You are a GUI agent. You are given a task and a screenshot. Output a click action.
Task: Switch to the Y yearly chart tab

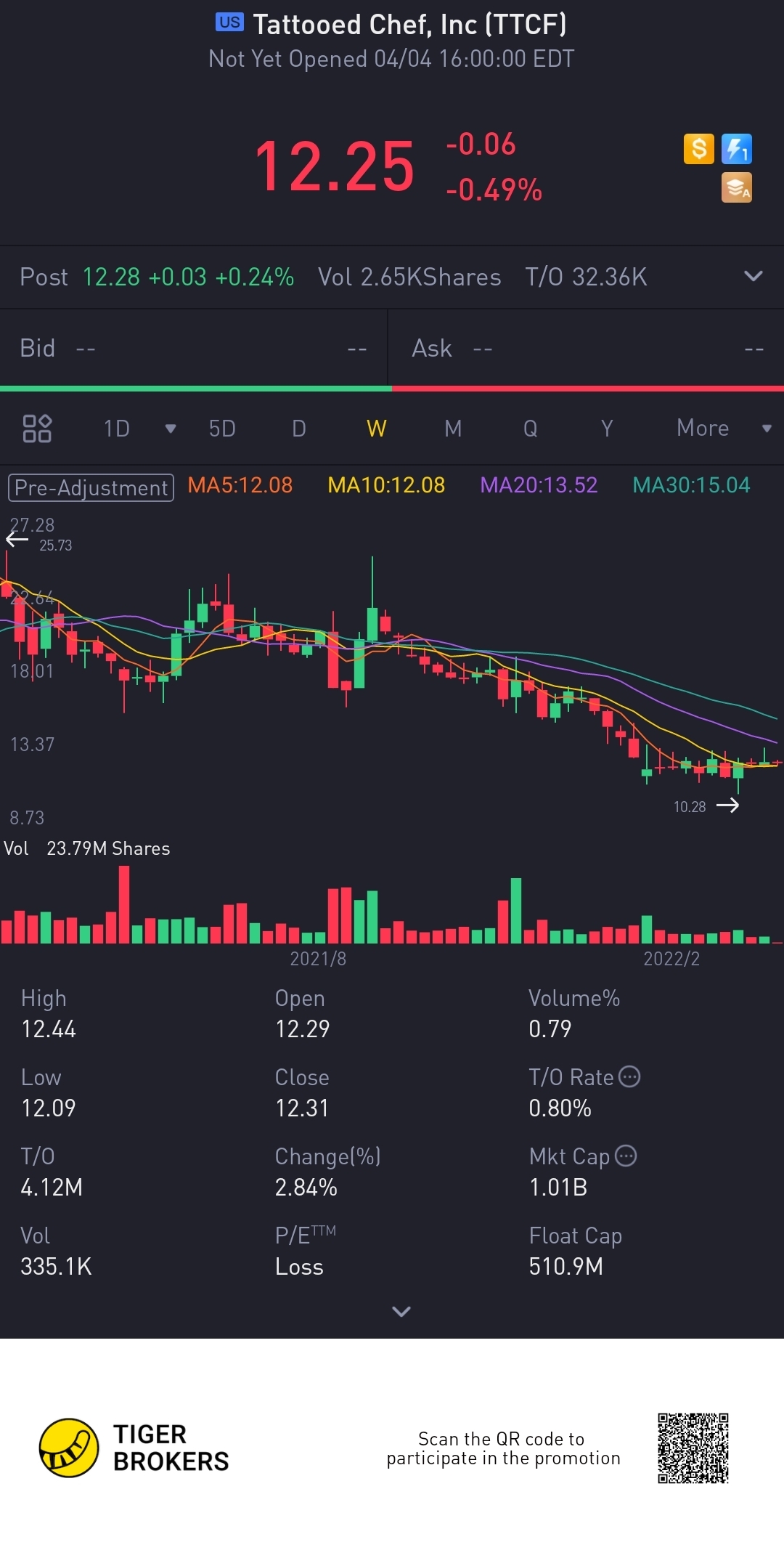[x=607, y=429]
